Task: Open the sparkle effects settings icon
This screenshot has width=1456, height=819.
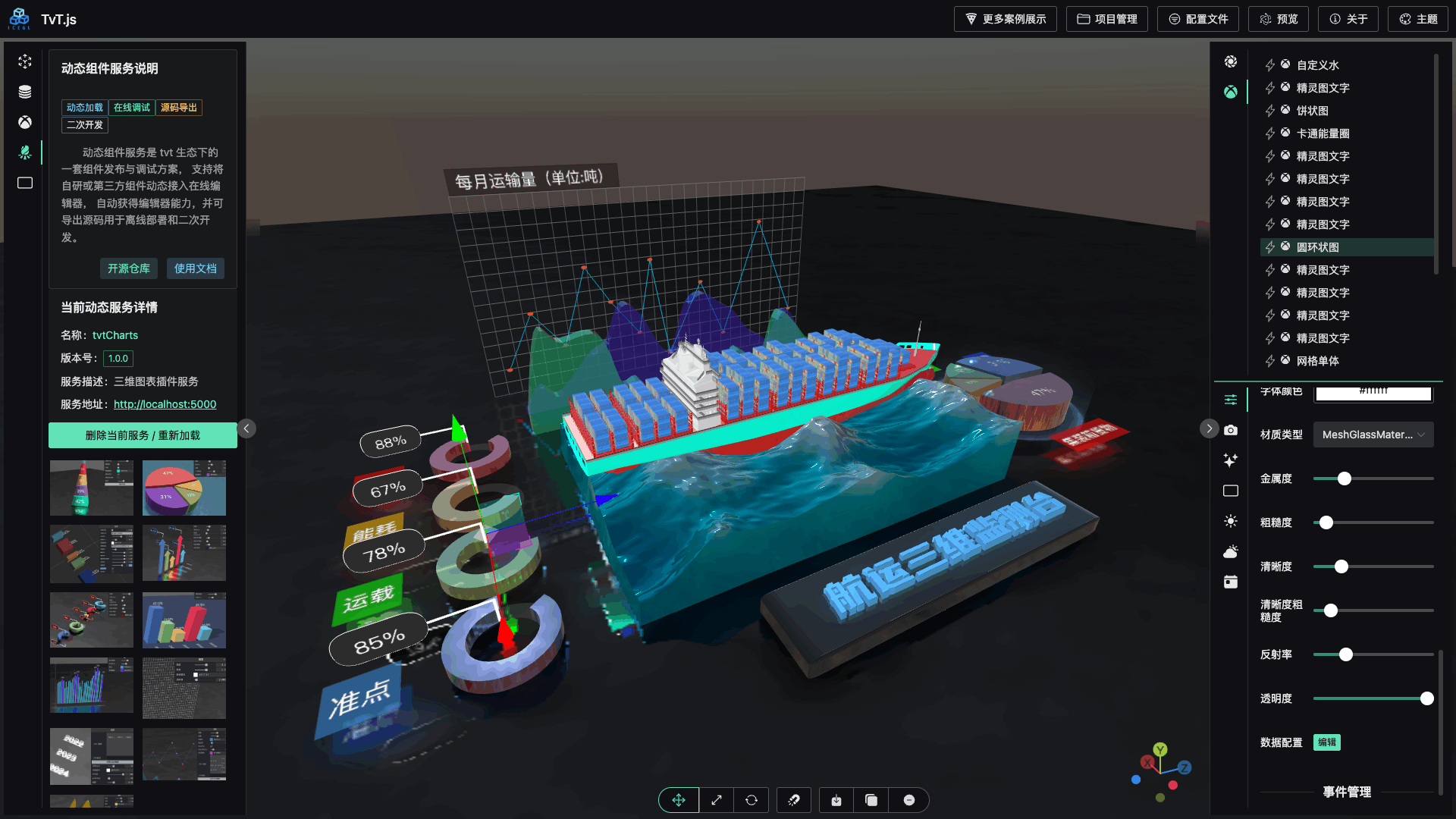Action: pos(1231,460)
